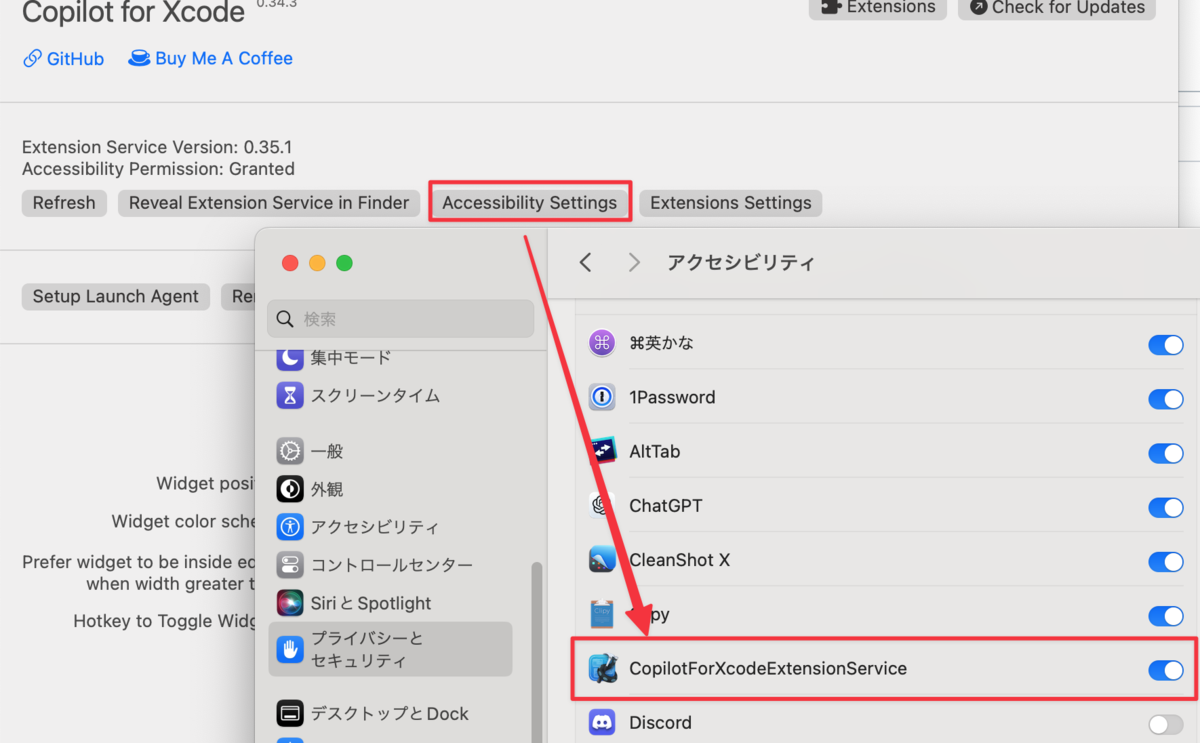Click the Discord app icon
This screenshot has width=1200, height=743.
(x=602, y=722)
